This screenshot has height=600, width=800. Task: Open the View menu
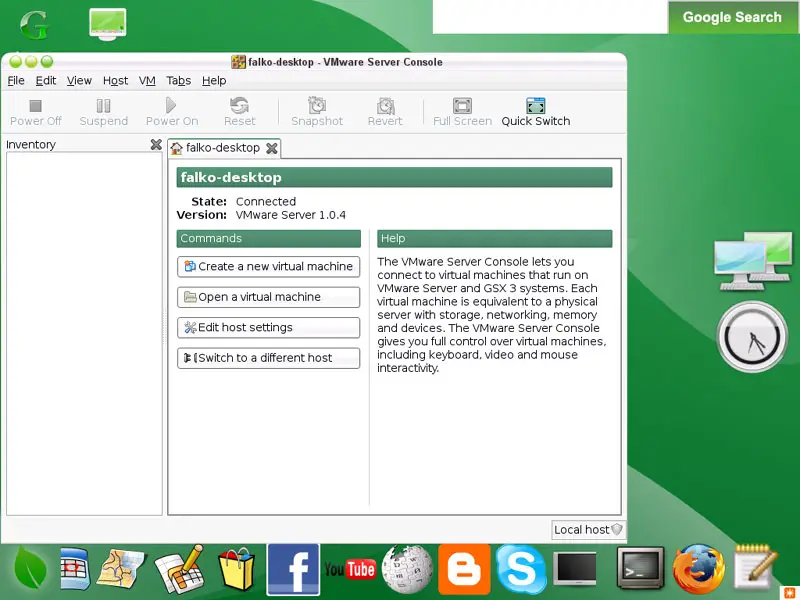79,81
